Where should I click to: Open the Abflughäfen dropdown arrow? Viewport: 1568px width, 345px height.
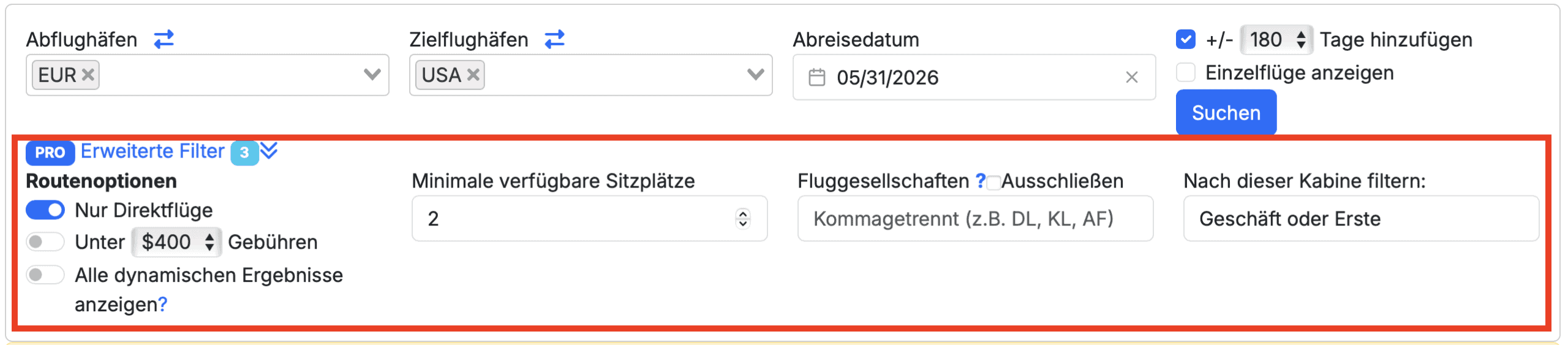click(x=372, y=75)
